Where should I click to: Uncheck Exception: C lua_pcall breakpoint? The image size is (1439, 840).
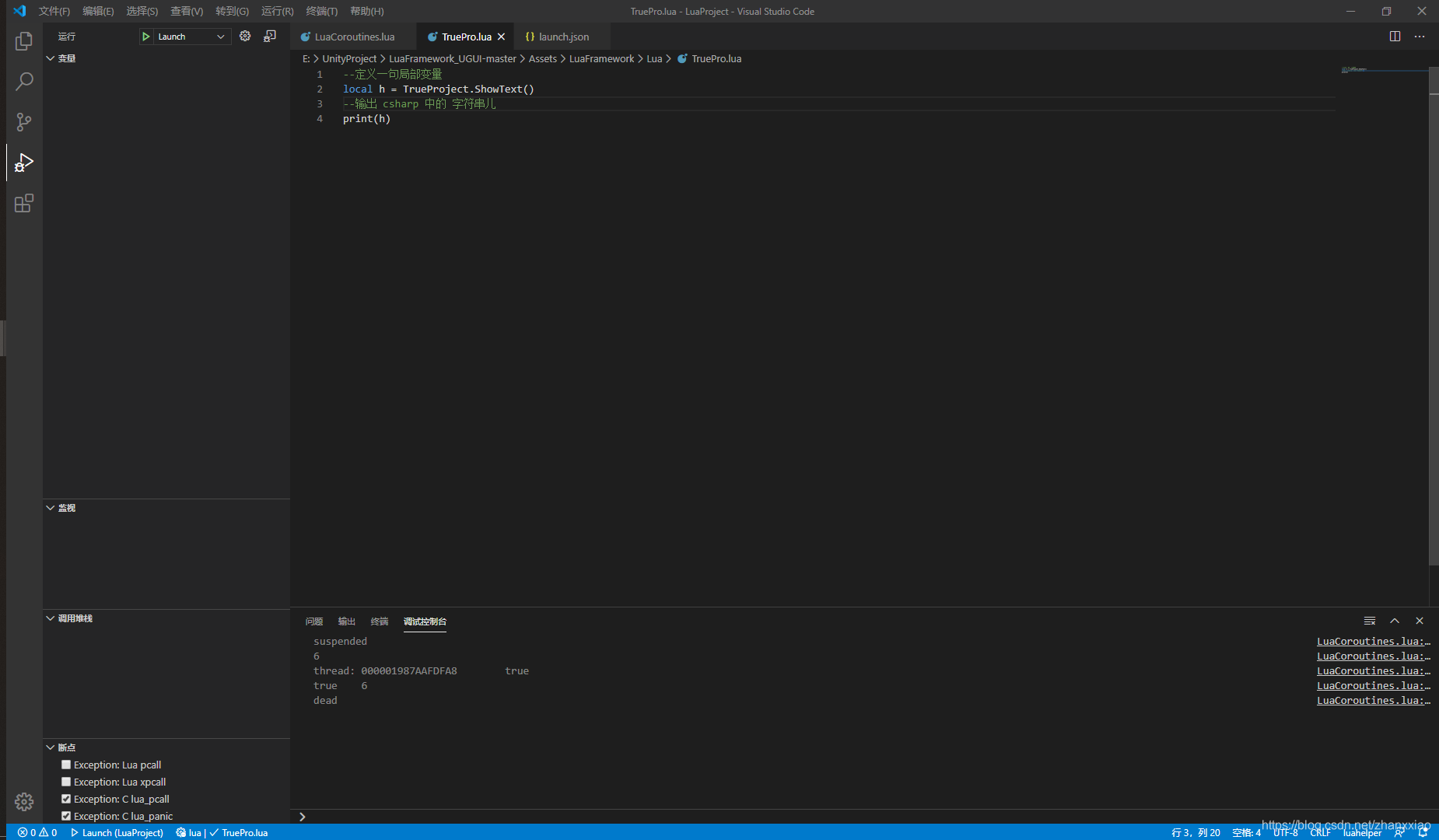(66, 799)
